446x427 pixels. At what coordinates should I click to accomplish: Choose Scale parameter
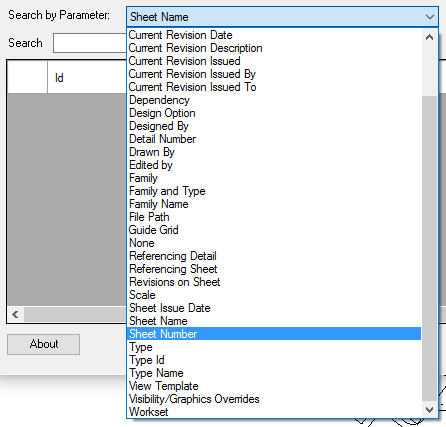click(274, 295)
